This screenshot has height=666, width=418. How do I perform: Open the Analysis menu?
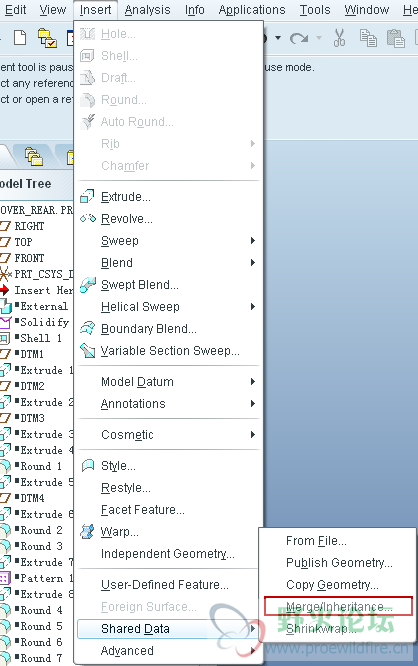pyautogui.click(x=147, y=9)
